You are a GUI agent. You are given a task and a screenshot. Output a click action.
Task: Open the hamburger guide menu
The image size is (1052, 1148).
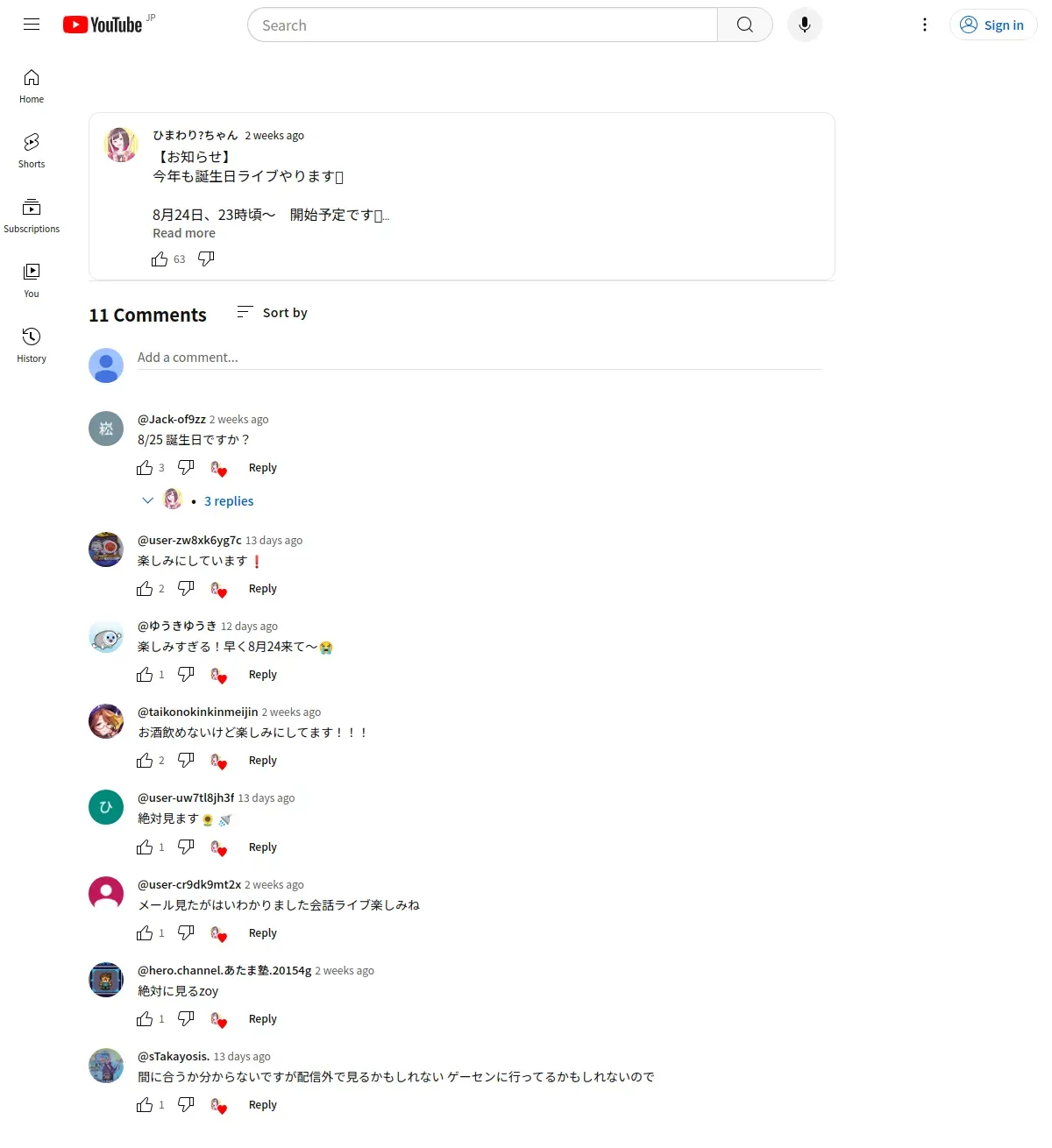click(32, 25)
